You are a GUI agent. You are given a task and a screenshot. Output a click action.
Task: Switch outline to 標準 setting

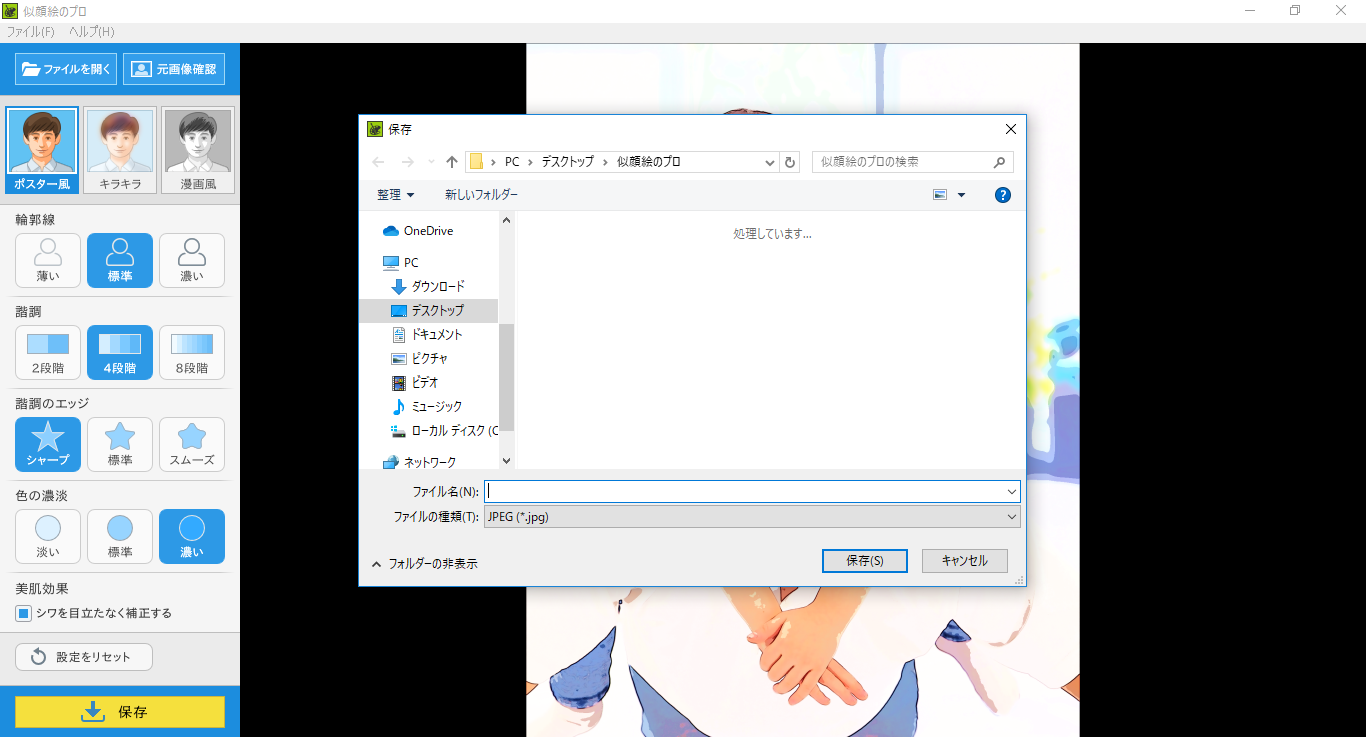coord(119,260)
